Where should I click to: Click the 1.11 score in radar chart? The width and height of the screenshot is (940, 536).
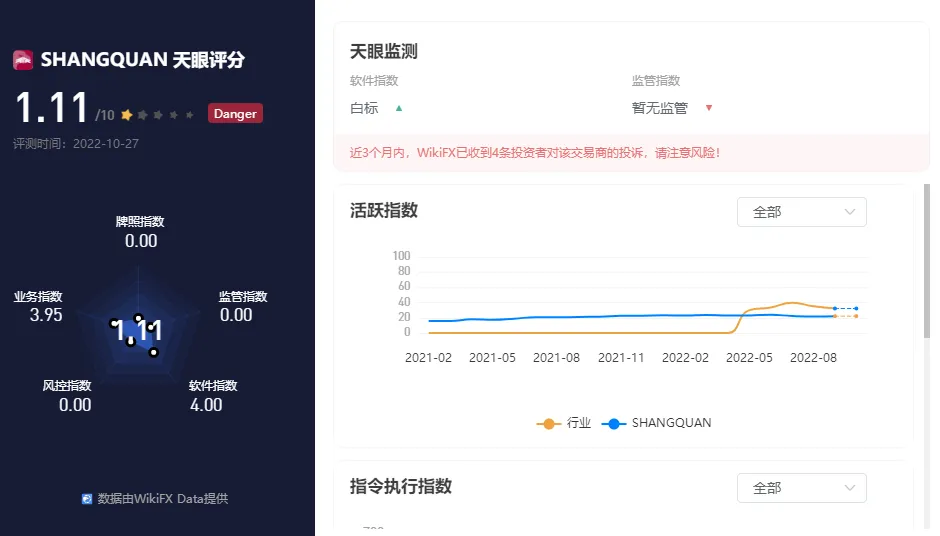137,331
